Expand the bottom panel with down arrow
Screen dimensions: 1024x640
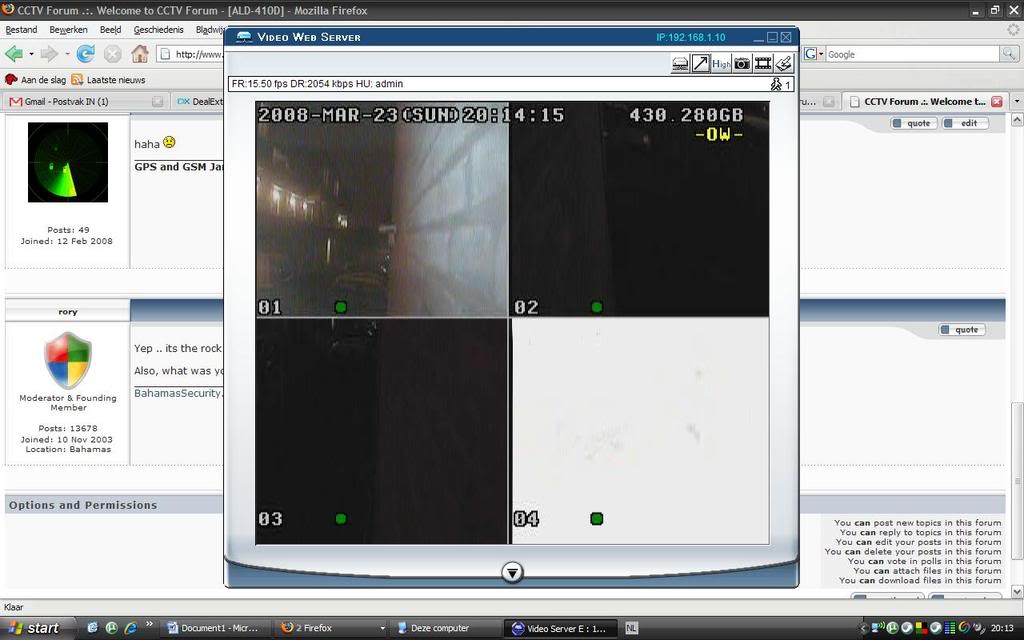click(x=512, y=573)
